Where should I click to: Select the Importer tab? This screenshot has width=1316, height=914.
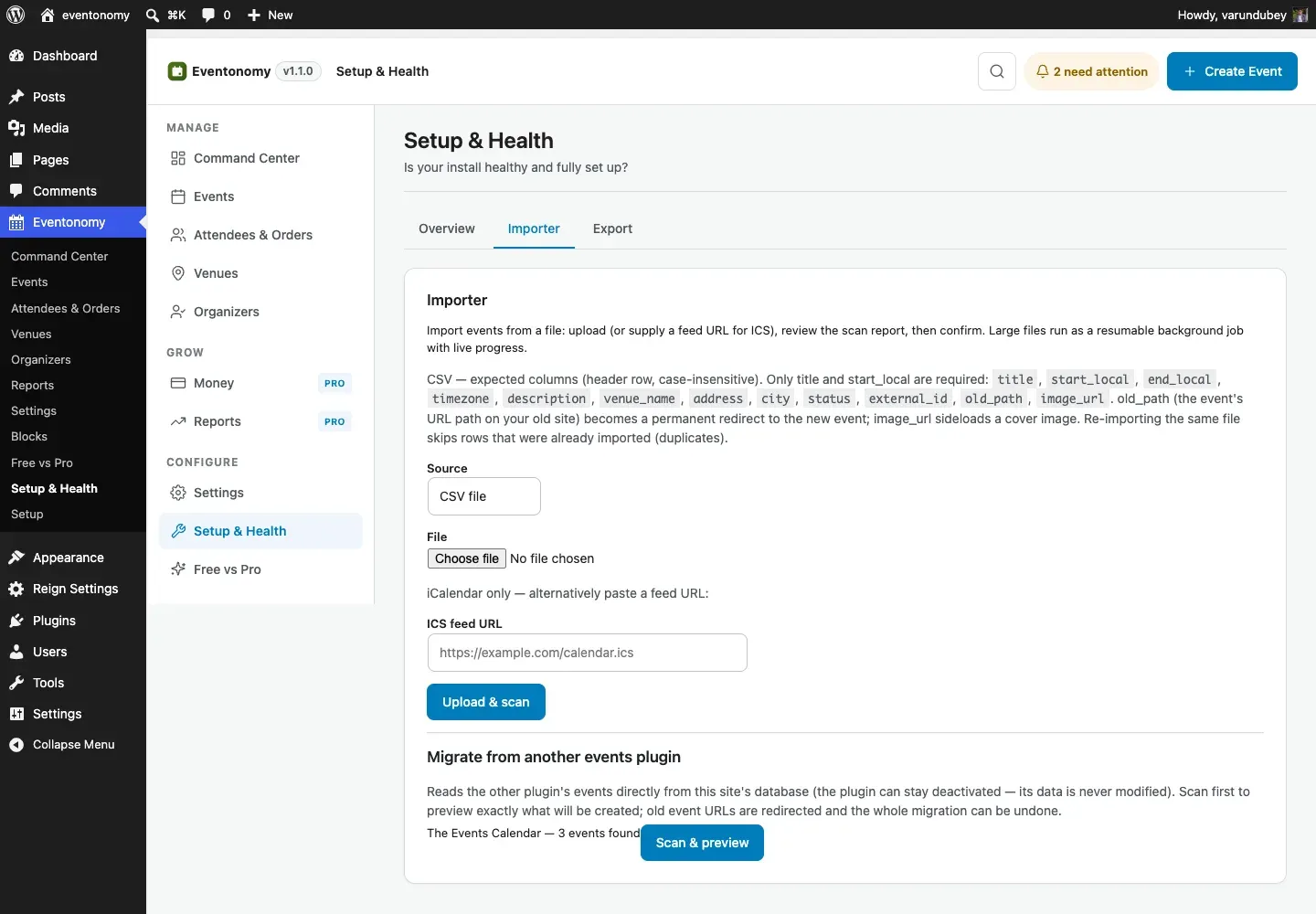click(534, 228)
